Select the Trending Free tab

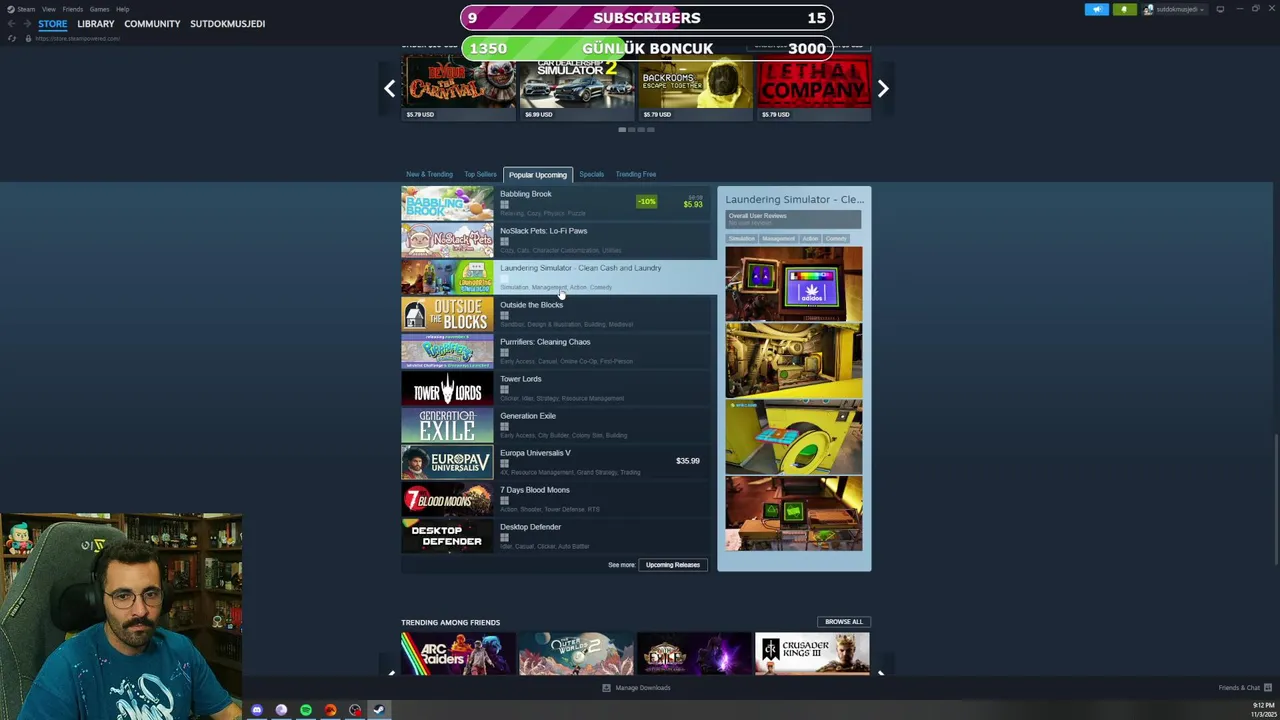point(636,174)
